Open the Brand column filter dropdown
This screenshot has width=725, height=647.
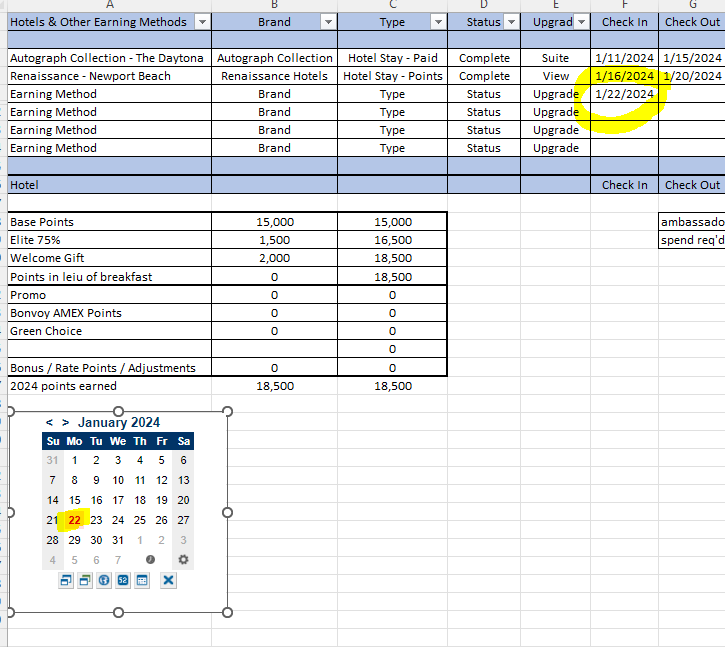[328, 22]
